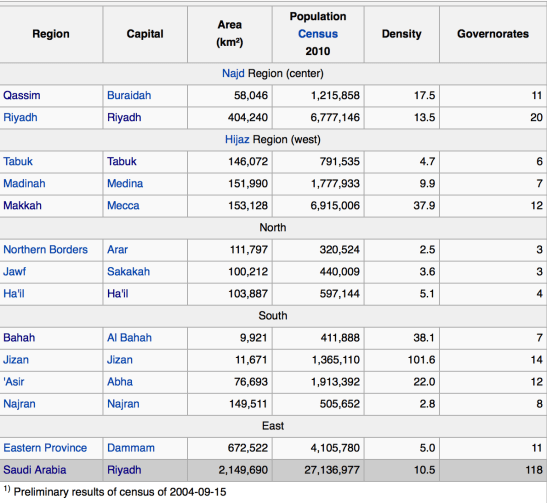Select the area value 58,046

251,96
